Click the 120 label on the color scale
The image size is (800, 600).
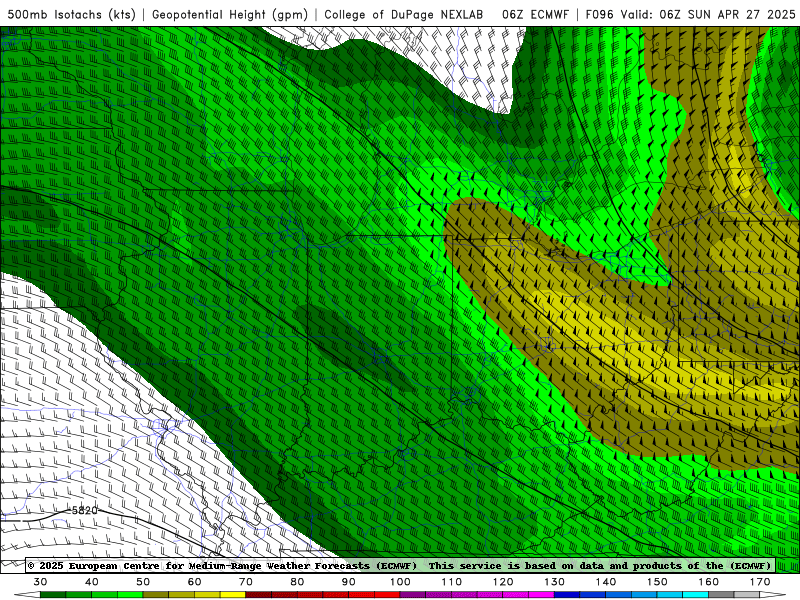click(x=503, y=582)
